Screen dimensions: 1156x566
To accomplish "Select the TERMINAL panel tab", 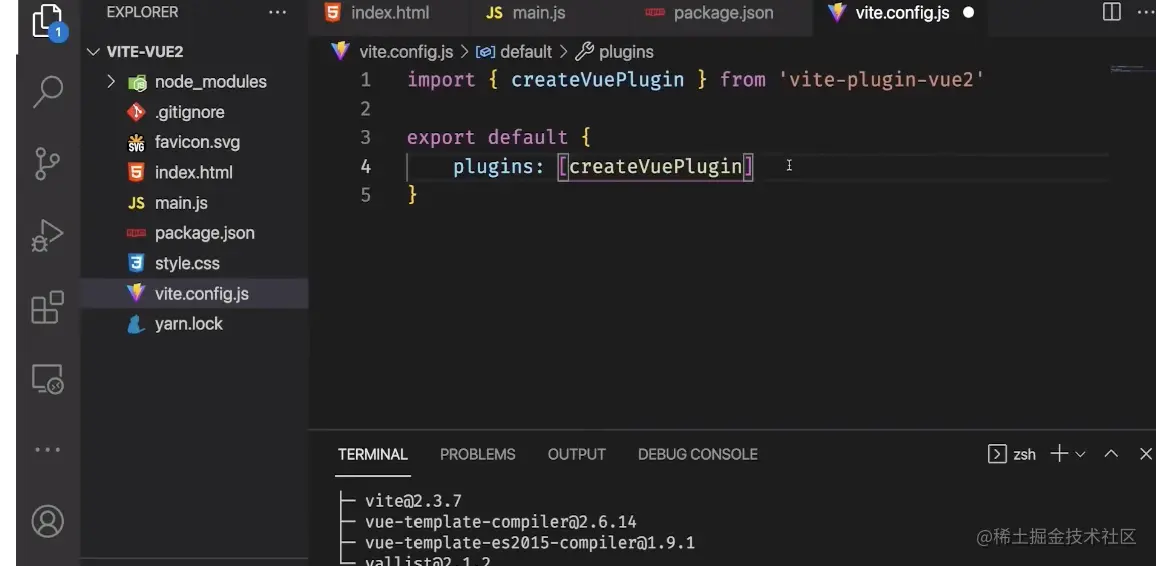I will click(372, 454).
